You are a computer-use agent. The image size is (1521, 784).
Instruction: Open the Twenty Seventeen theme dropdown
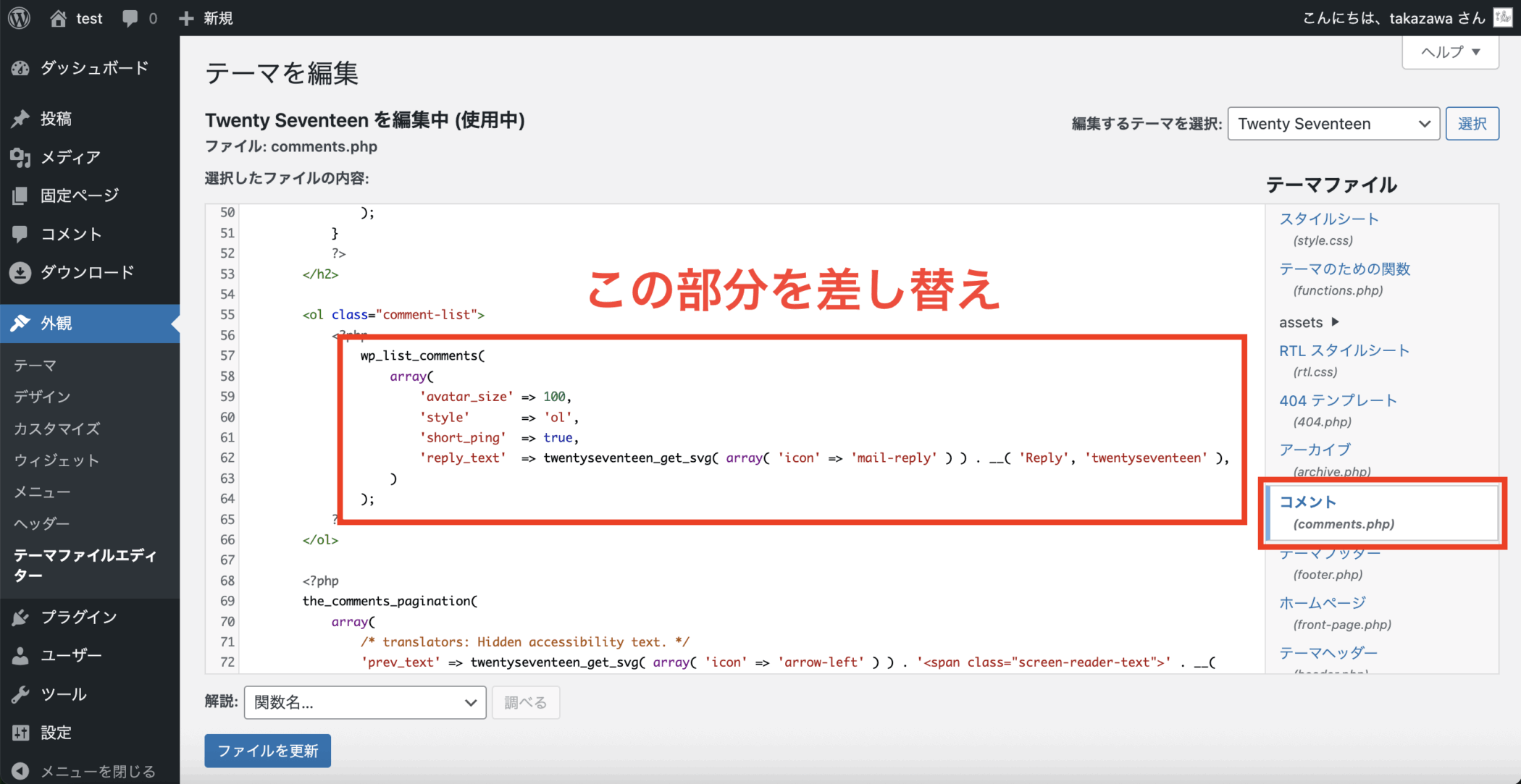pos(1333,124)
